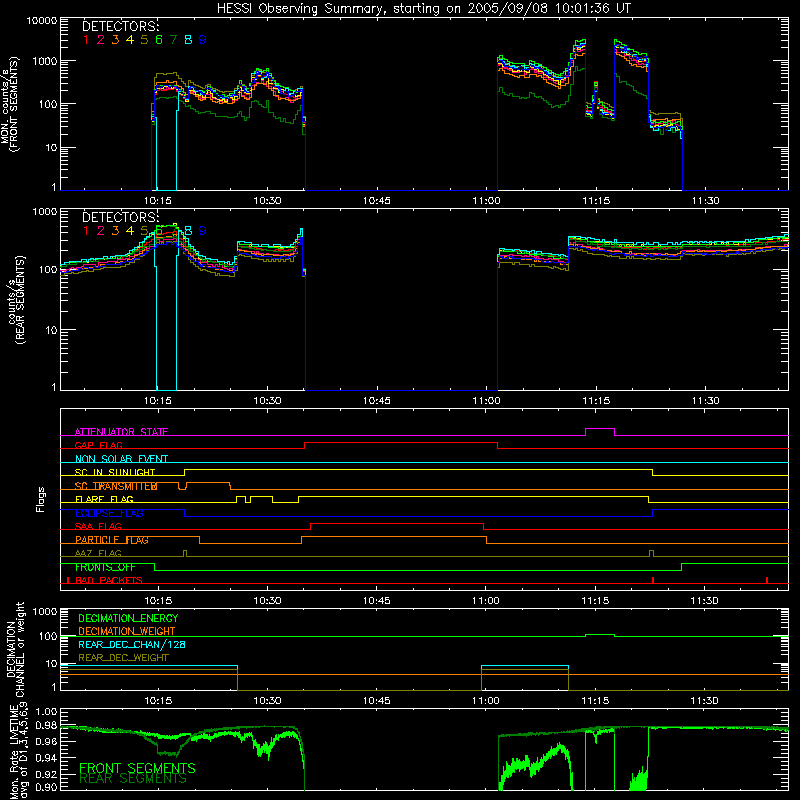
Task: Click the 'BAD_PACKETS' flag label
Action: (x=109, y=581)
